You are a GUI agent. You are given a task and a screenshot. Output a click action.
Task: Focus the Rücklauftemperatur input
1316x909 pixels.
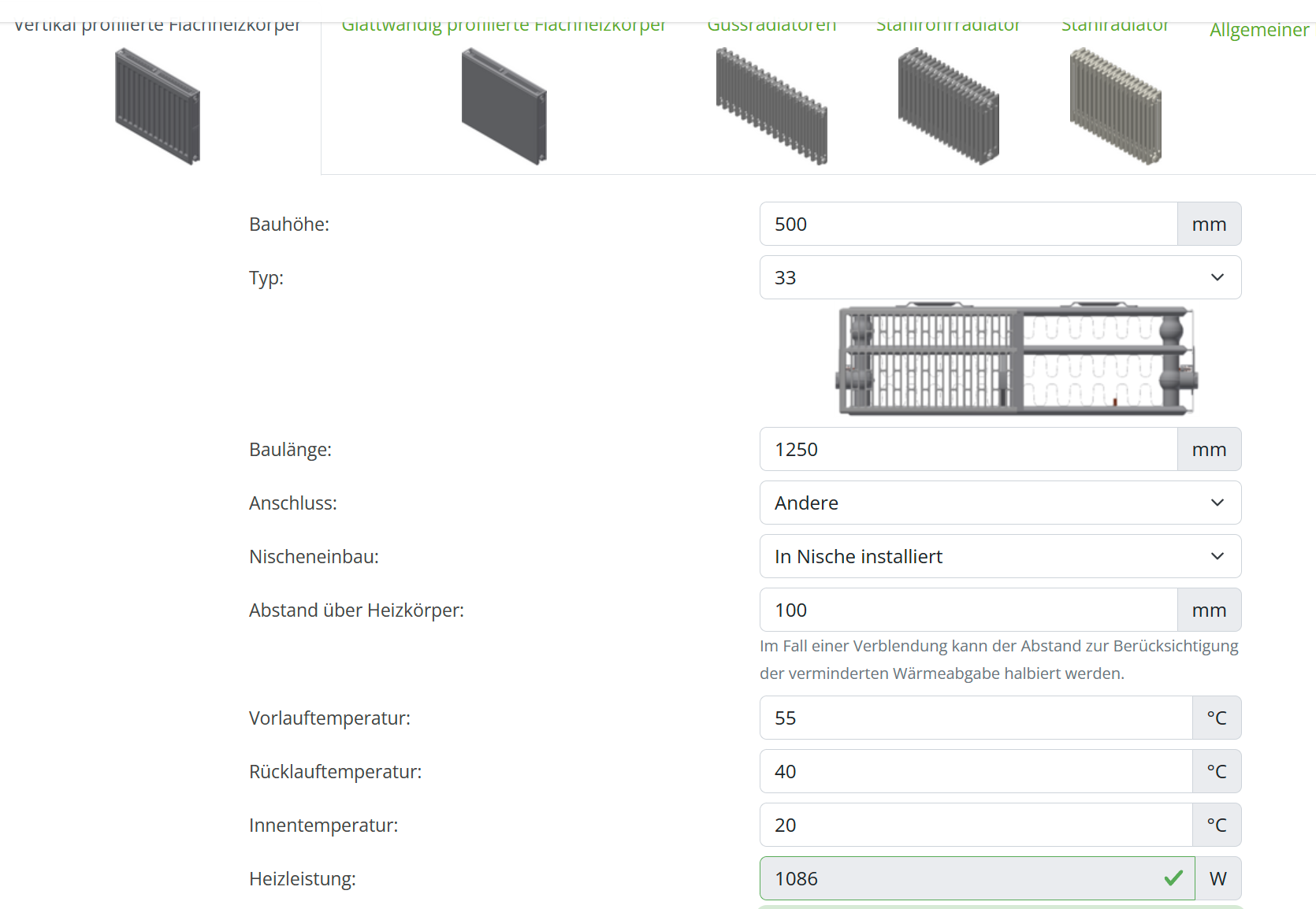[976, 771]
